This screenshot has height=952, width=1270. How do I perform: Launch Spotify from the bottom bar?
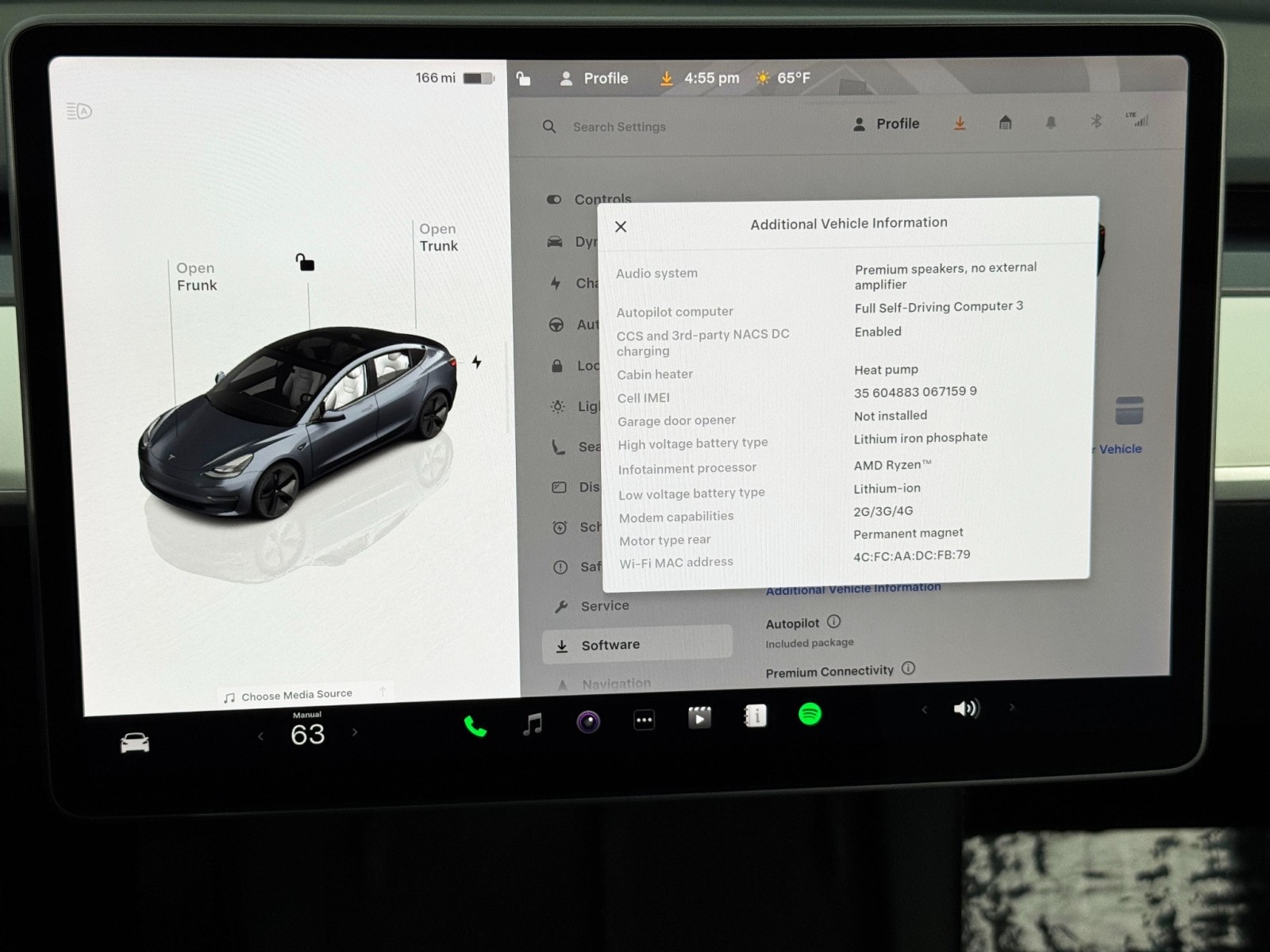(809, 714)
